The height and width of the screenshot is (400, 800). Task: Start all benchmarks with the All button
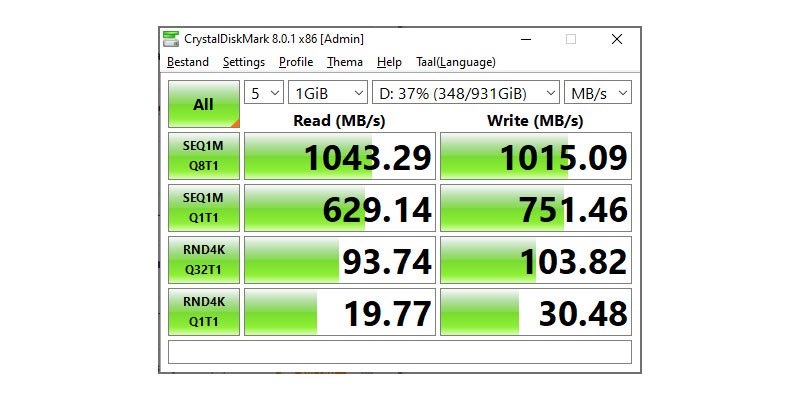pyautogui.click(x=204, y=104)
